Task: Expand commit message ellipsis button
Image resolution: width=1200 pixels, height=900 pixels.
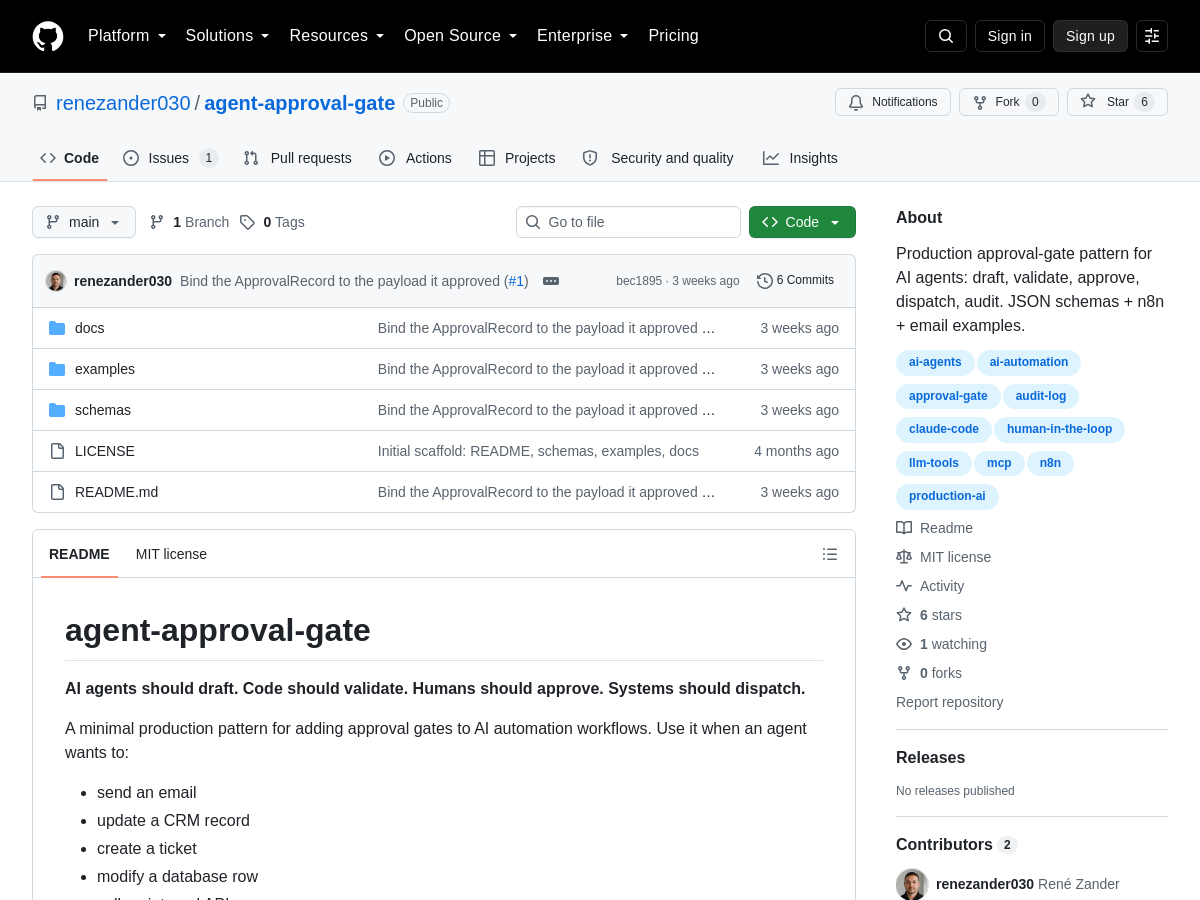Action: point(551,281)
